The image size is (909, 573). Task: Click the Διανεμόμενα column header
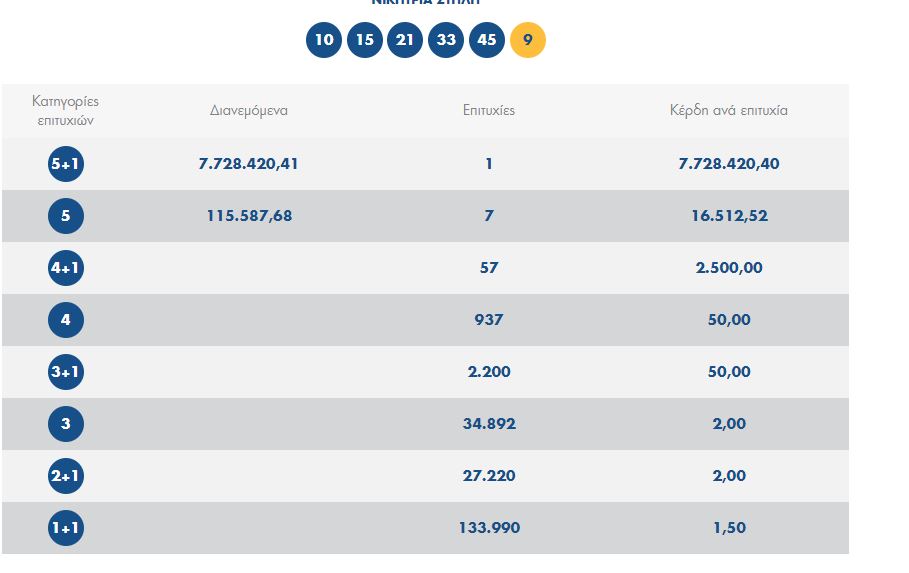coord(249,110)
